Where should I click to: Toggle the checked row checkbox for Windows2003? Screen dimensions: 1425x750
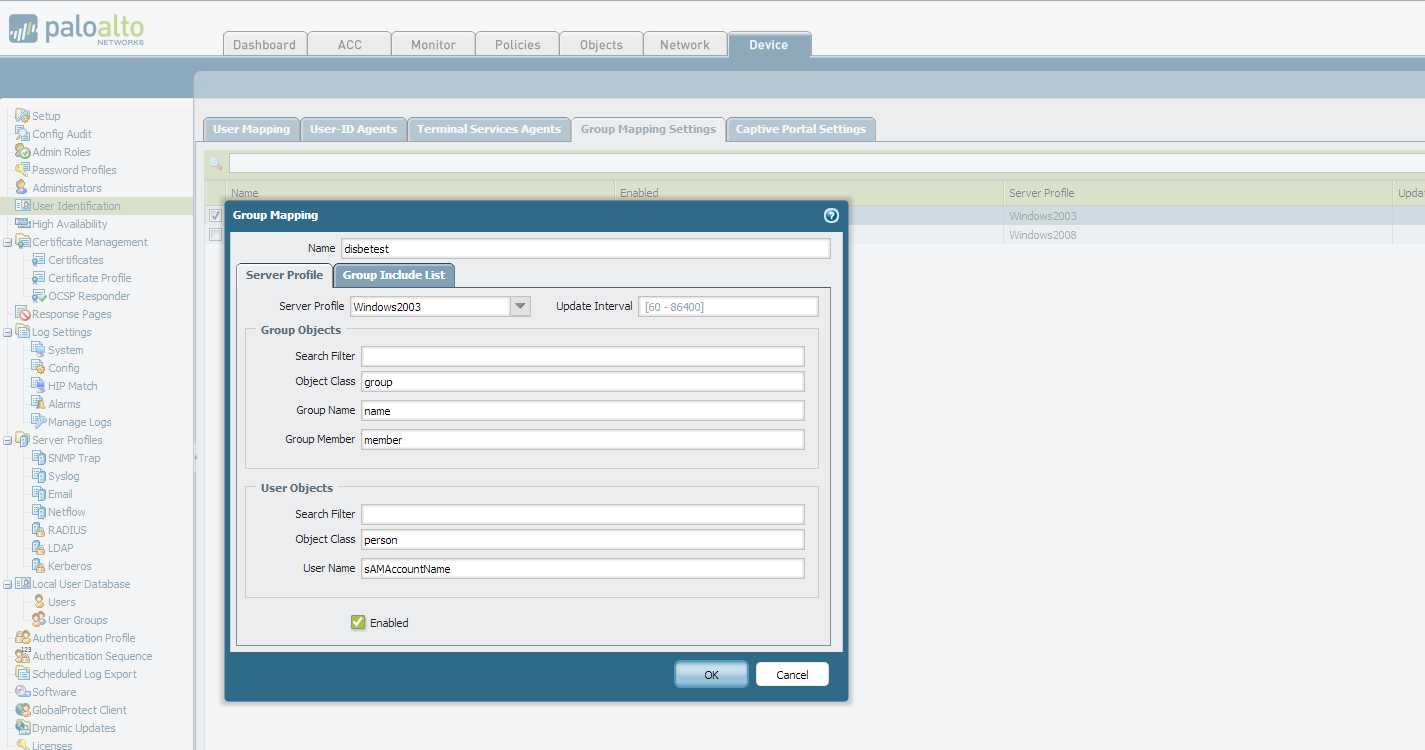(215, 215)
